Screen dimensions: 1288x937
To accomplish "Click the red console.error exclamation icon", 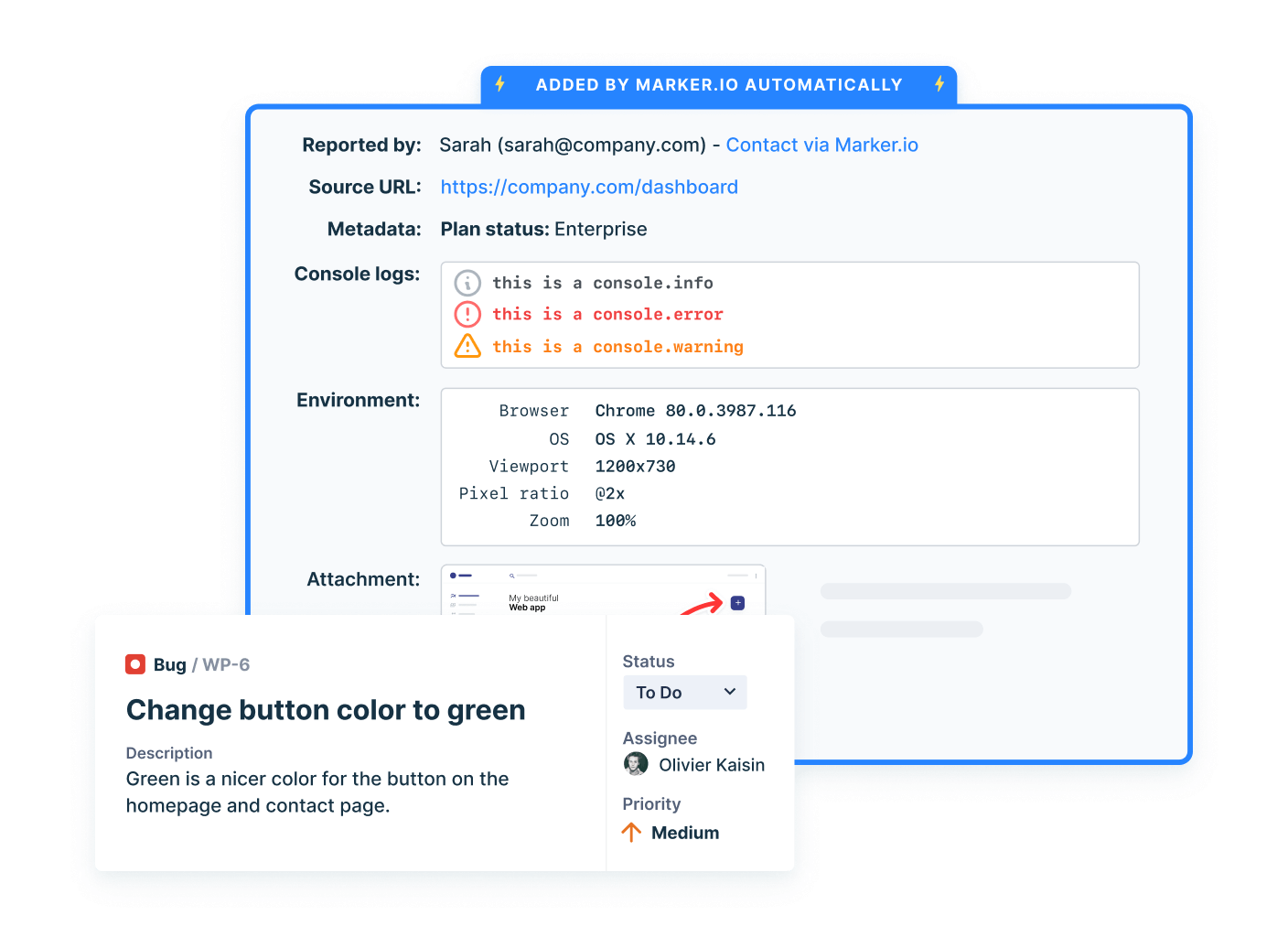I will pyautogui.click(x=467, y=315).
